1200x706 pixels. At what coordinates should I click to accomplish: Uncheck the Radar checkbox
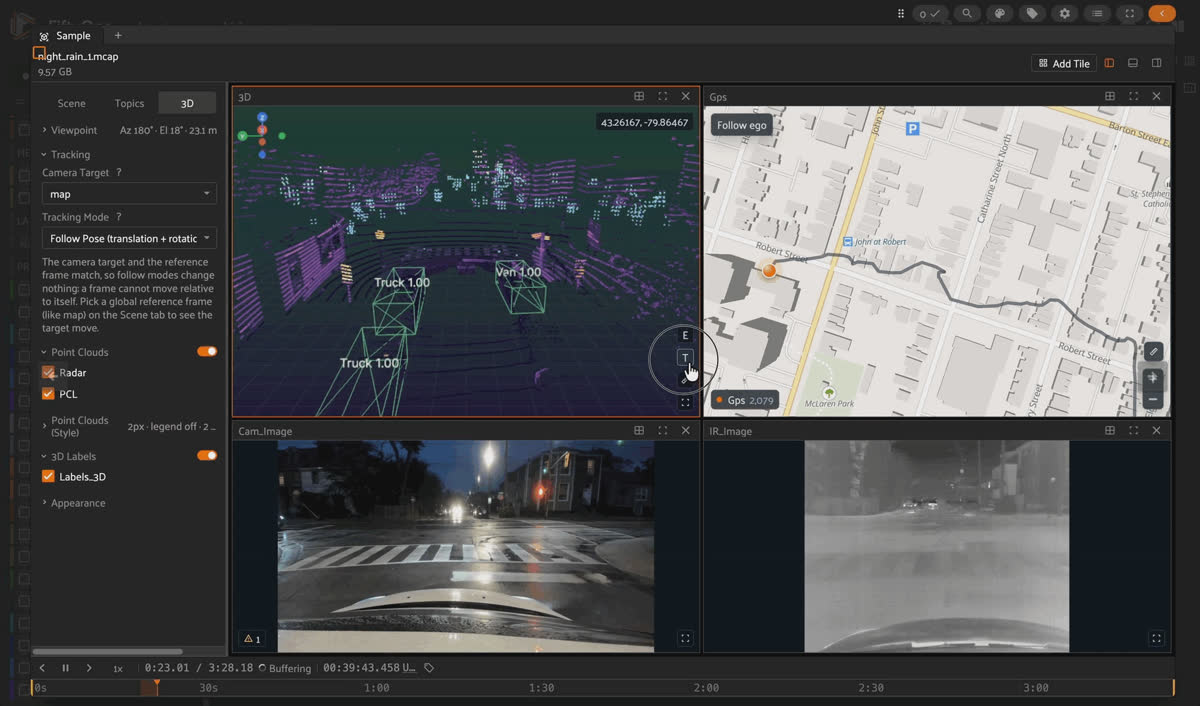48,372
